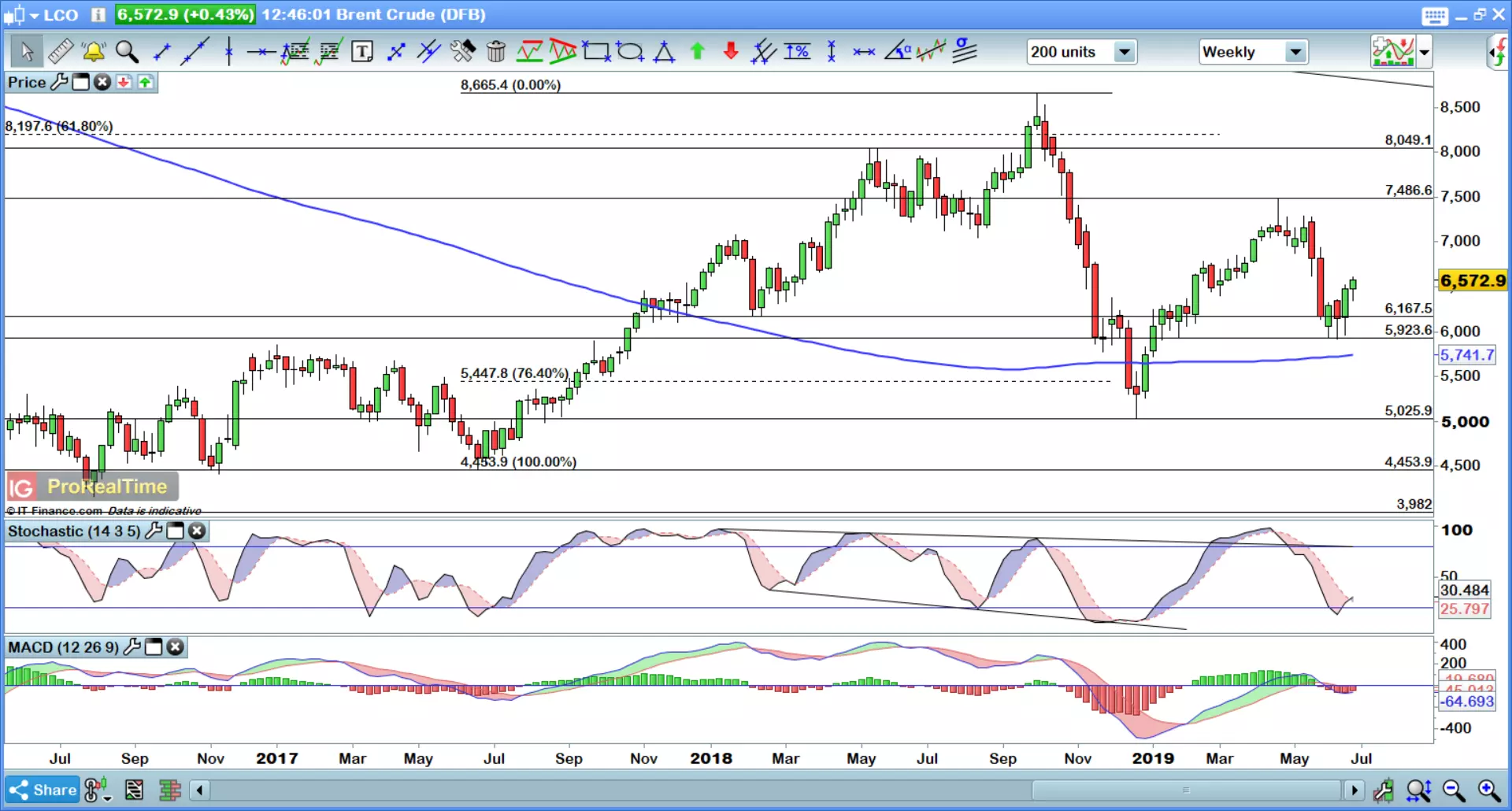
Task: Select the ruler measurement tool
Action: coord(61,52)
